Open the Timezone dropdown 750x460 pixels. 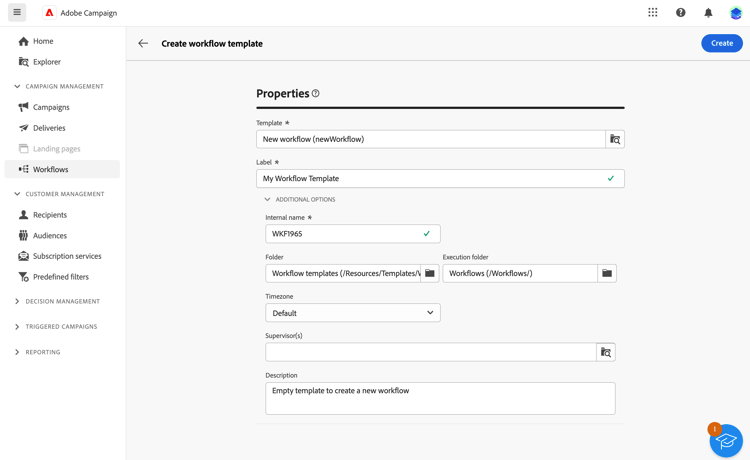click(x=352, y=313)
